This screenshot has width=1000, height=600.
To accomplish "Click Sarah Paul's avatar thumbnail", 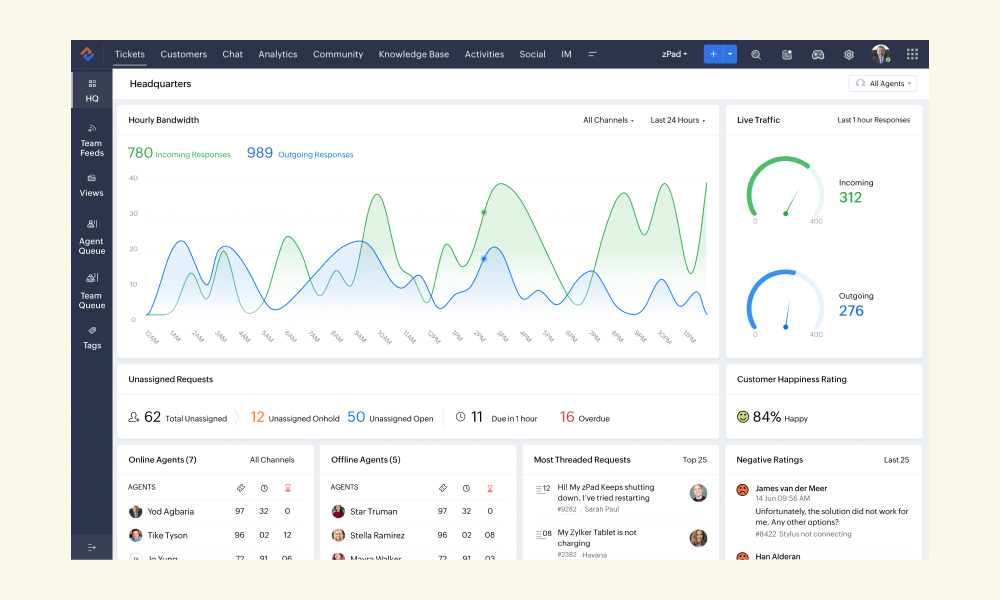I will click(698, 493).
